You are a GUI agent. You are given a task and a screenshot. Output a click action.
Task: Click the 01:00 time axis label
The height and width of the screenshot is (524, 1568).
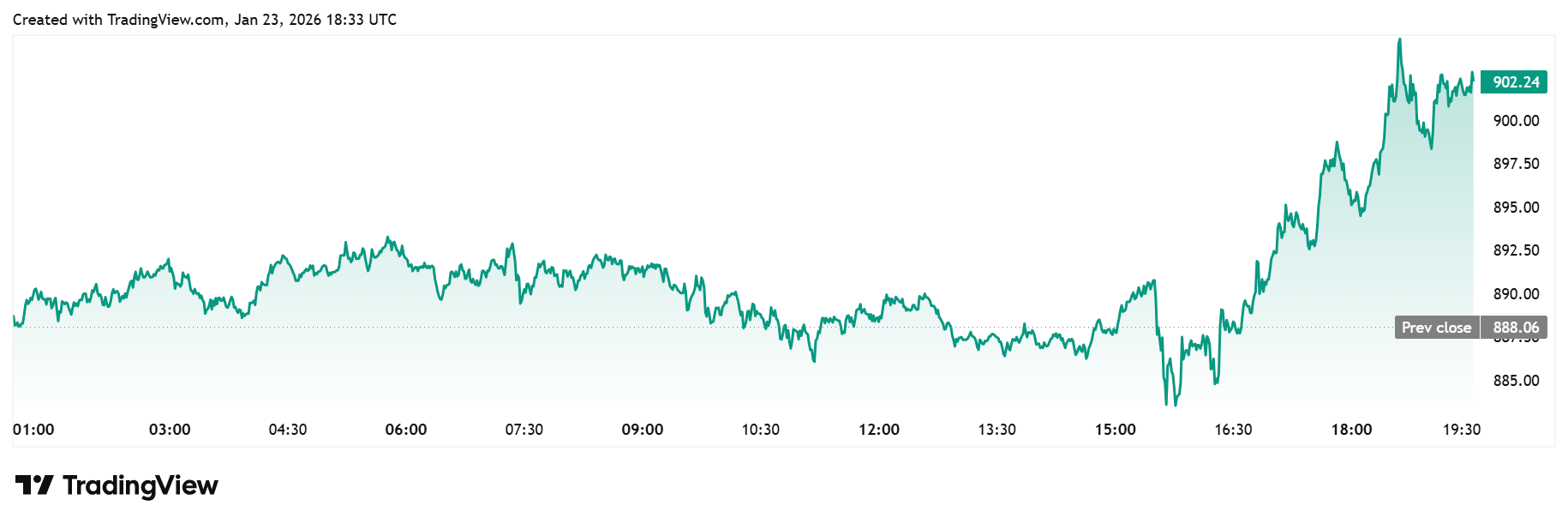click(x=33, y=430)
